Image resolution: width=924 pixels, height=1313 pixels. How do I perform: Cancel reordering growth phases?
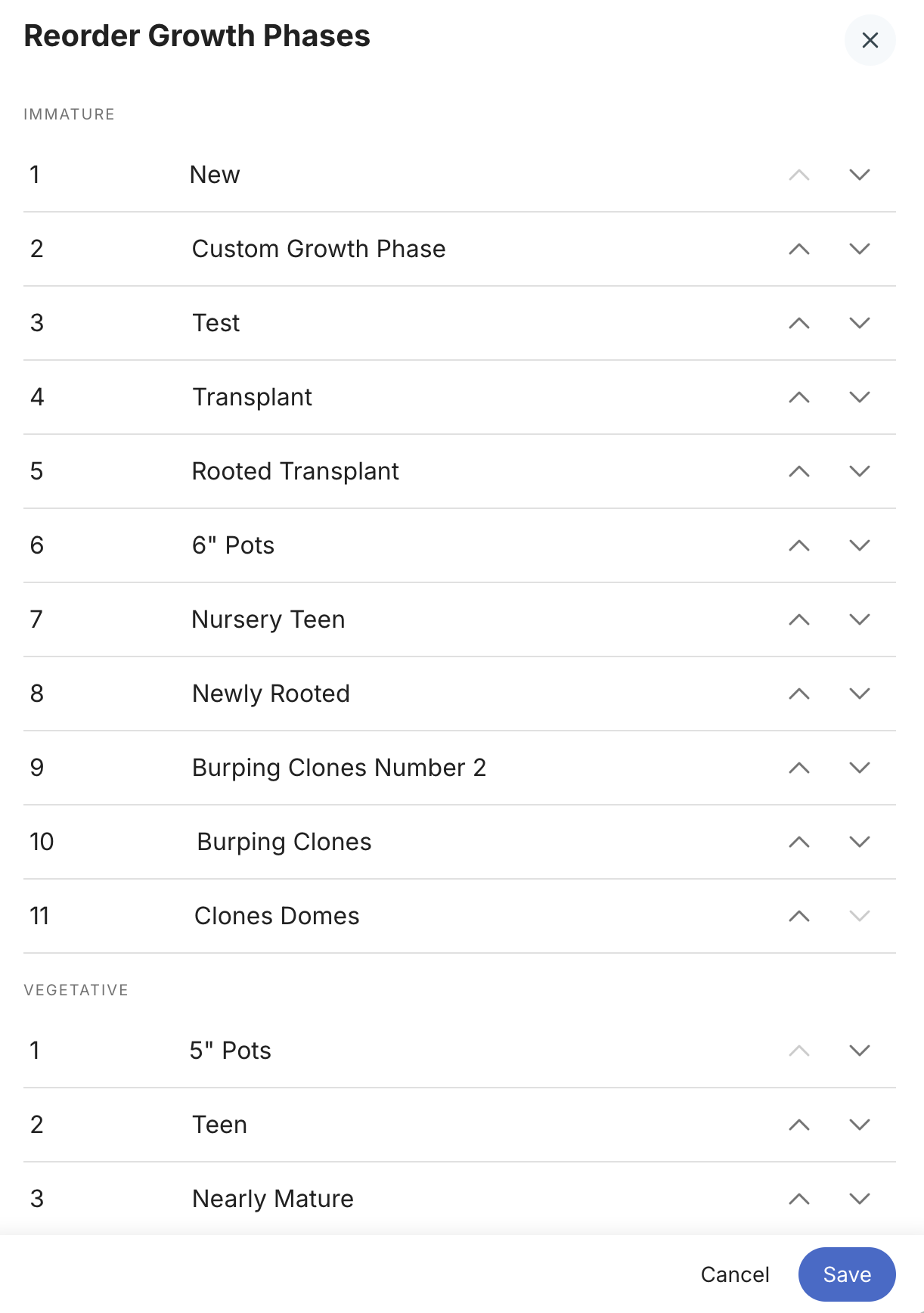[x=735, y=1274]
